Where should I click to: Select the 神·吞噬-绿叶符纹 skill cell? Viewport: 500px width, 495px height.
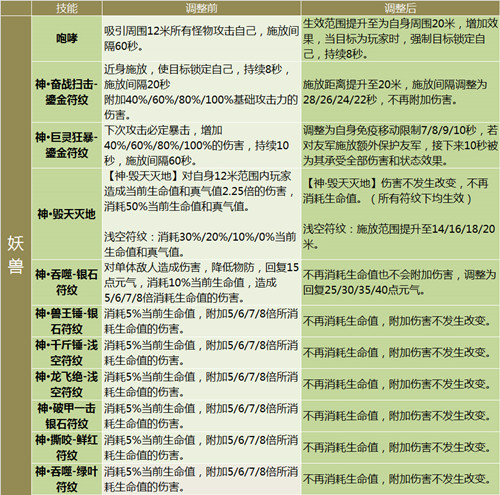pyautogui.click(x=67, y=479)
